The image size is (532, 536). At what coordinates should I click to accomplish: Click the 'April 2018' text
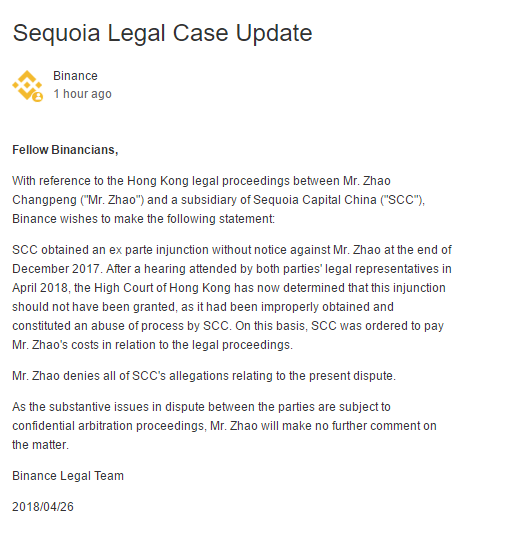point(40,288)
